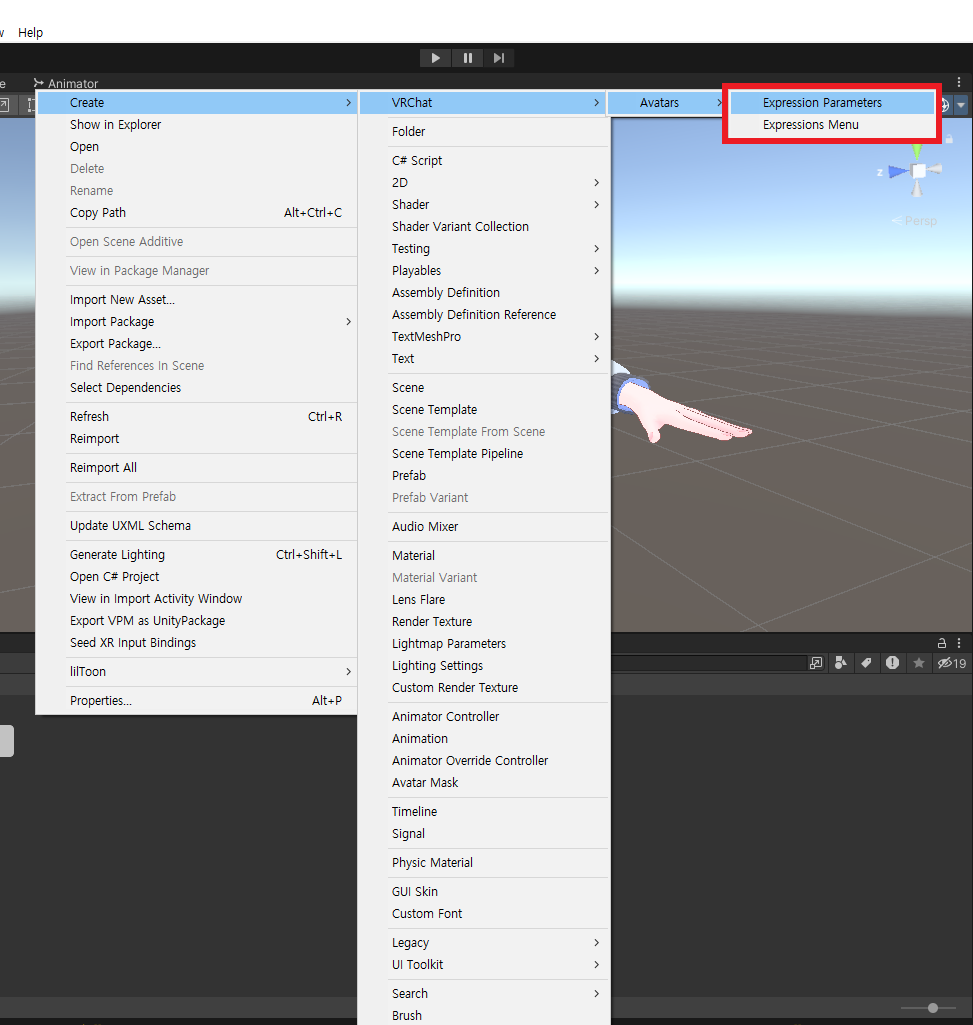Pause the editor with the pause button
Image resolution: width=973 pixels, height=1025 pixels.
(x=468, y=58)
